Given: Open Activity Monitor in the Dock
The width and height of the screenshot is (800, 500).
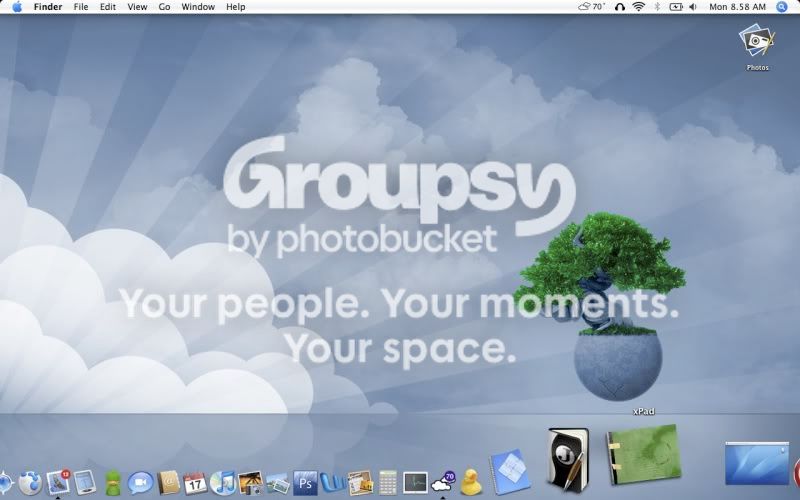Looking at the screenshot, I should coord(415,483).
